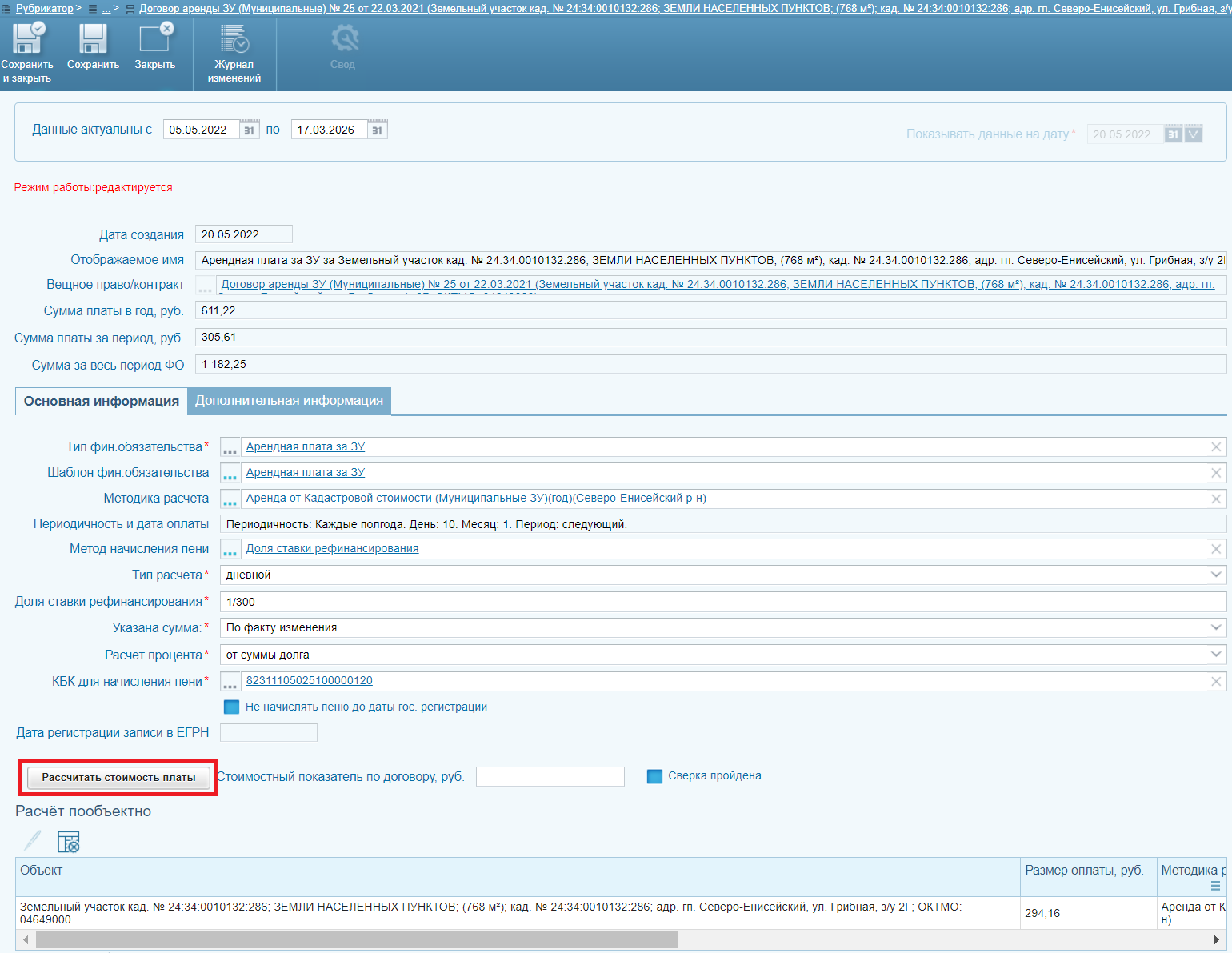The image size is (1232, 953).
Task: Click the Размер оплаты, руб. column header
Action: tap(1088, 877)
